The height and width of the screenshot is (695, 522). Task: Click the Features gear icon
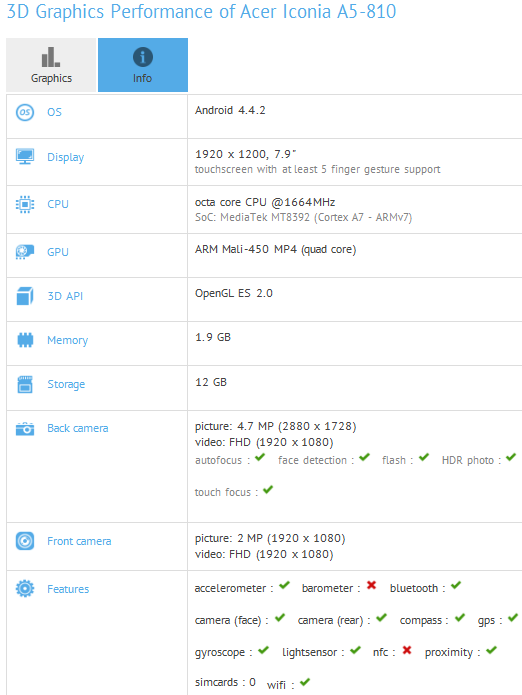point(25,589)
